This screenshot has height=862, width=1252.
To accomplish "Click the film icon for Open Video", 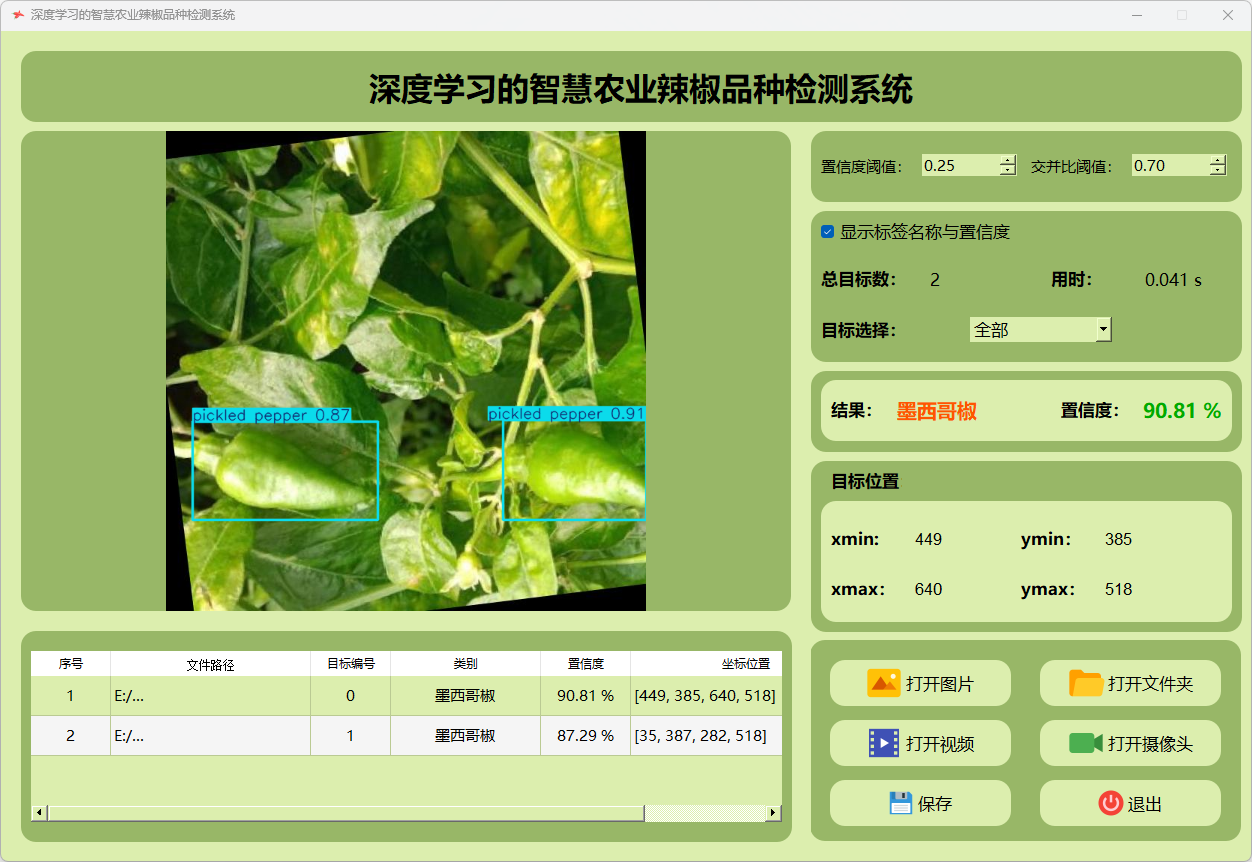I will tap(883, 743).
